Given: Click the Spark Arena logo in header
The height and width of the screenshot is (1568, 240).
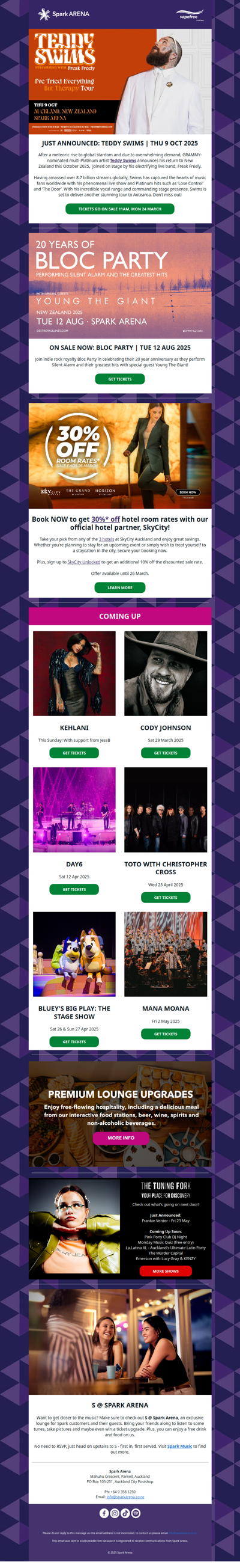Looking at the screenshot, I should [63, 14].
